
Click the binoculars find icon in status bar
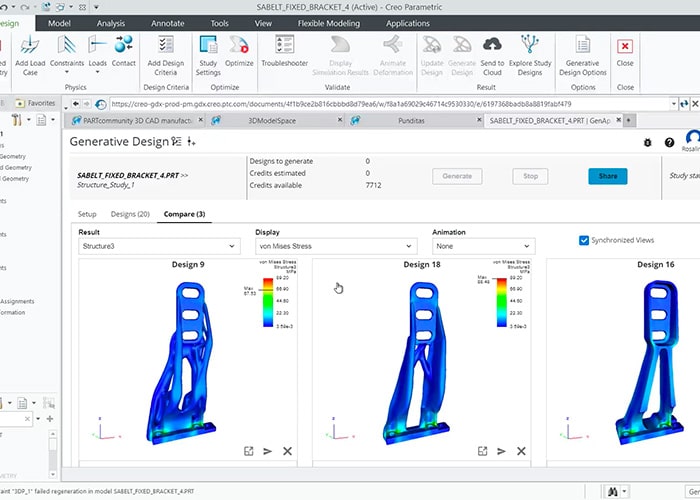613,492
